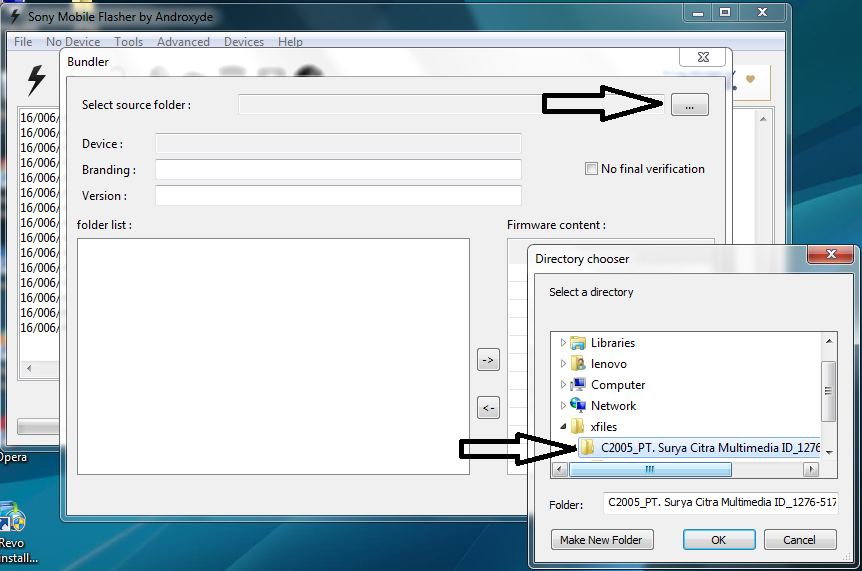The image size is (862, 571).
Task: Click the Branding input field
Action: 338,169
